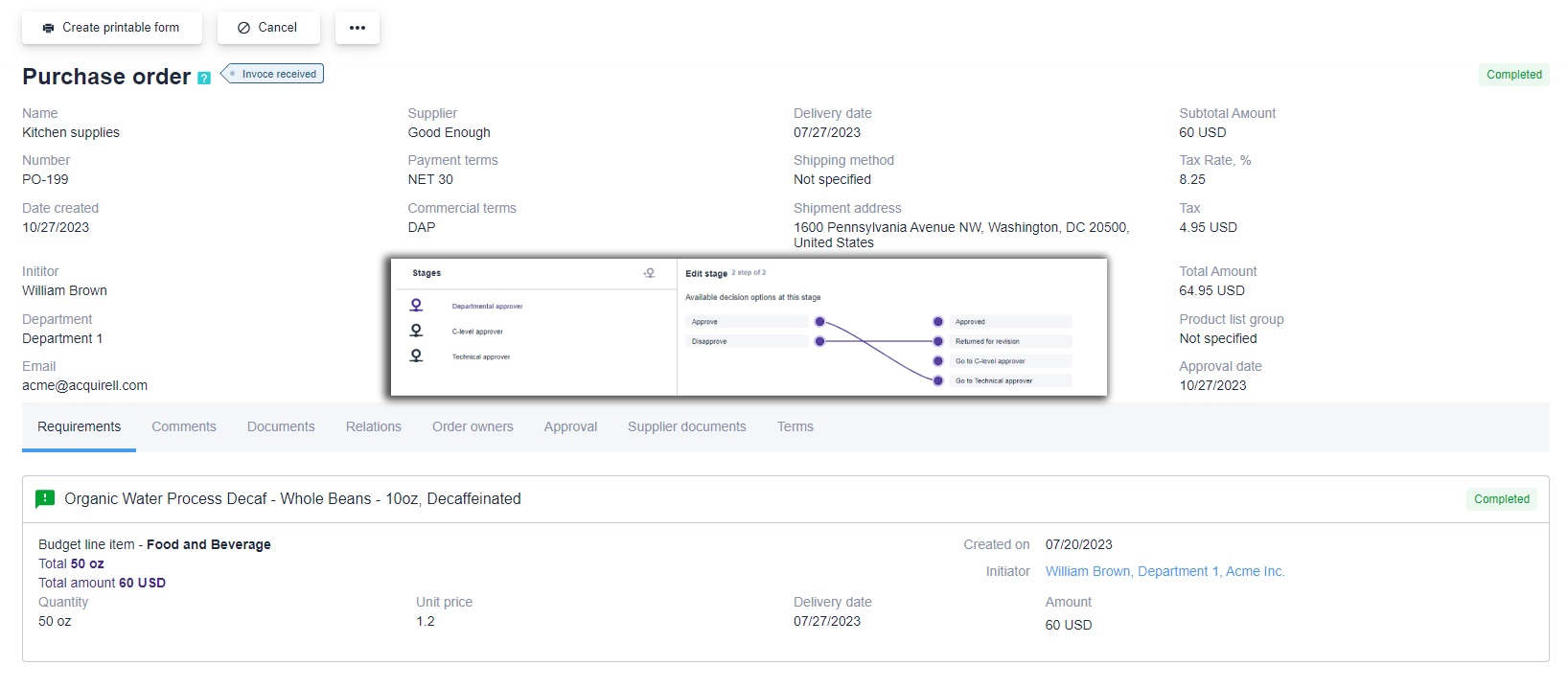This screenshot has height=689, width=1568.
Task: Click the Create printable form button
Action: [x=111, y=28]
